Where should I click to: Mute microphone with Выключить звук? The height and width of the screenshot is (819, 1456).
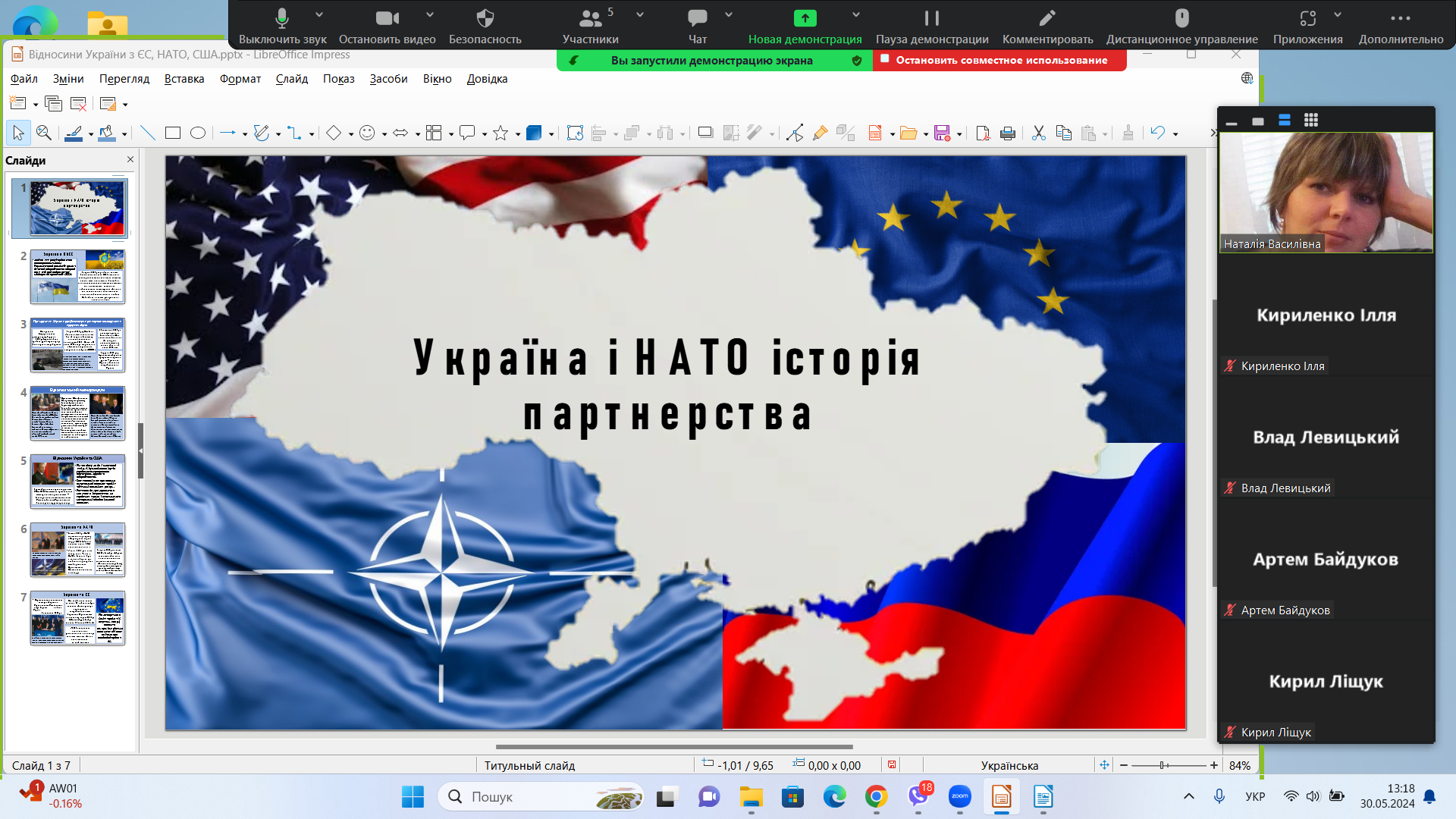point(282,27)
